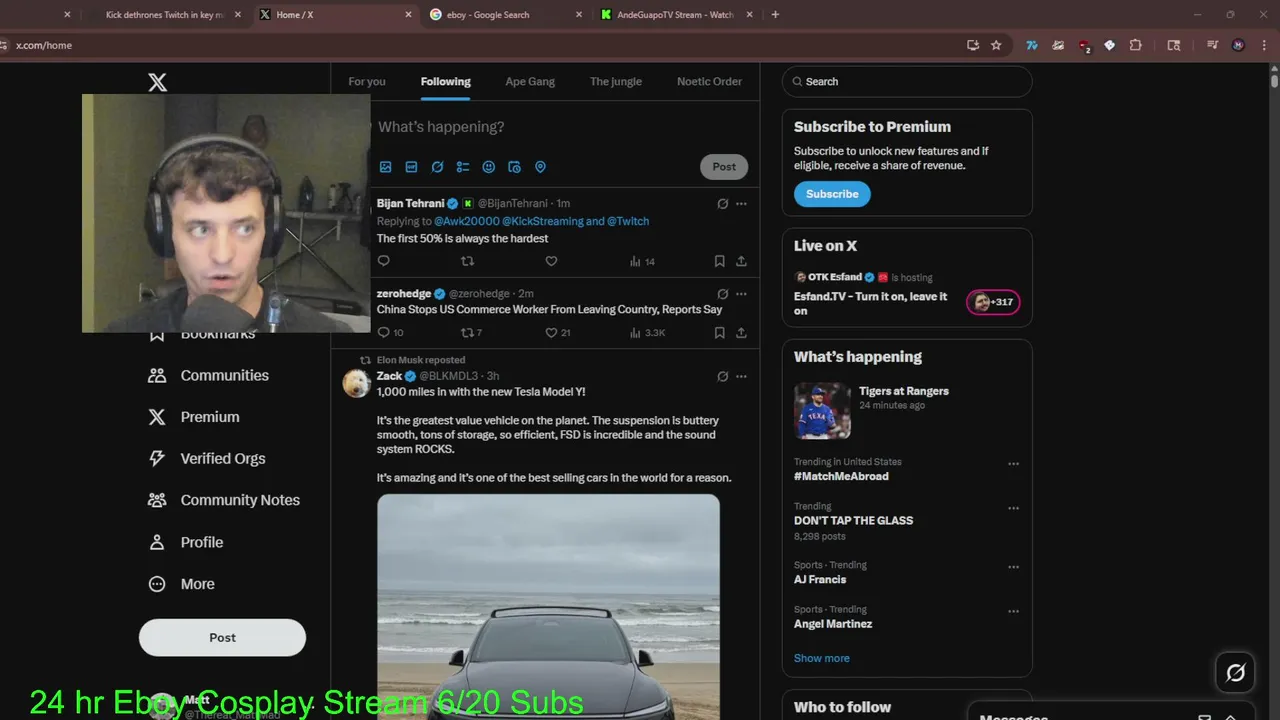The width and height of the screenshot is (1280, 720).
Task: Add a GIF to new post
Action: pos(411,167)
